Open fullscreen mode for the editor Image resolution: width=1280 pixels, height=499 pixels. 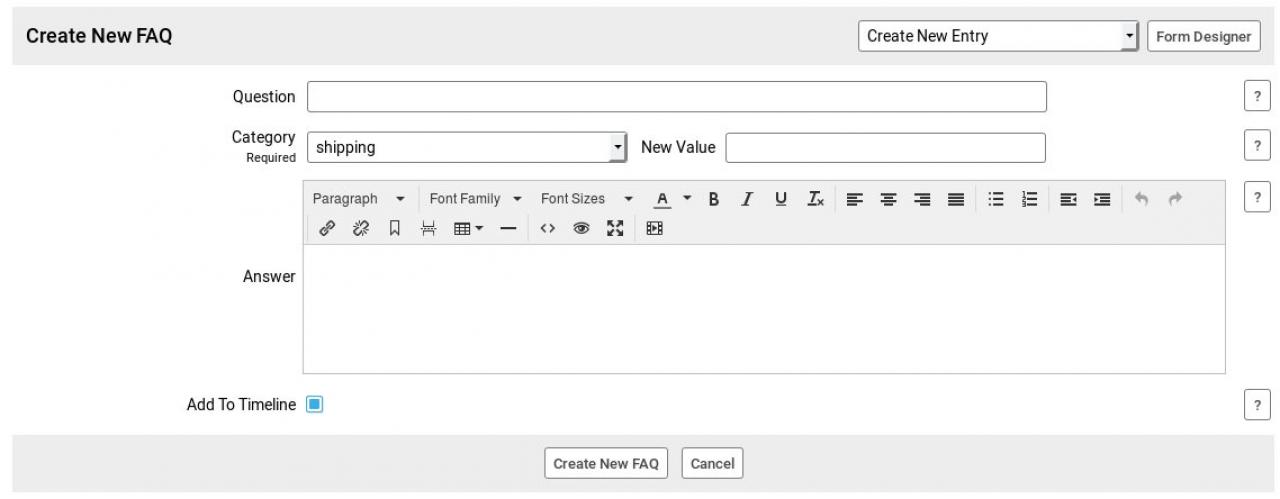615,228
